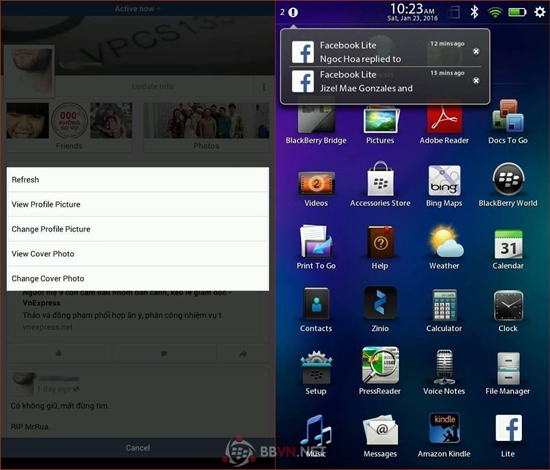This screenshot has width=550, height=470.
Task: Open the Setup app
Action: (x=316, y=372)
